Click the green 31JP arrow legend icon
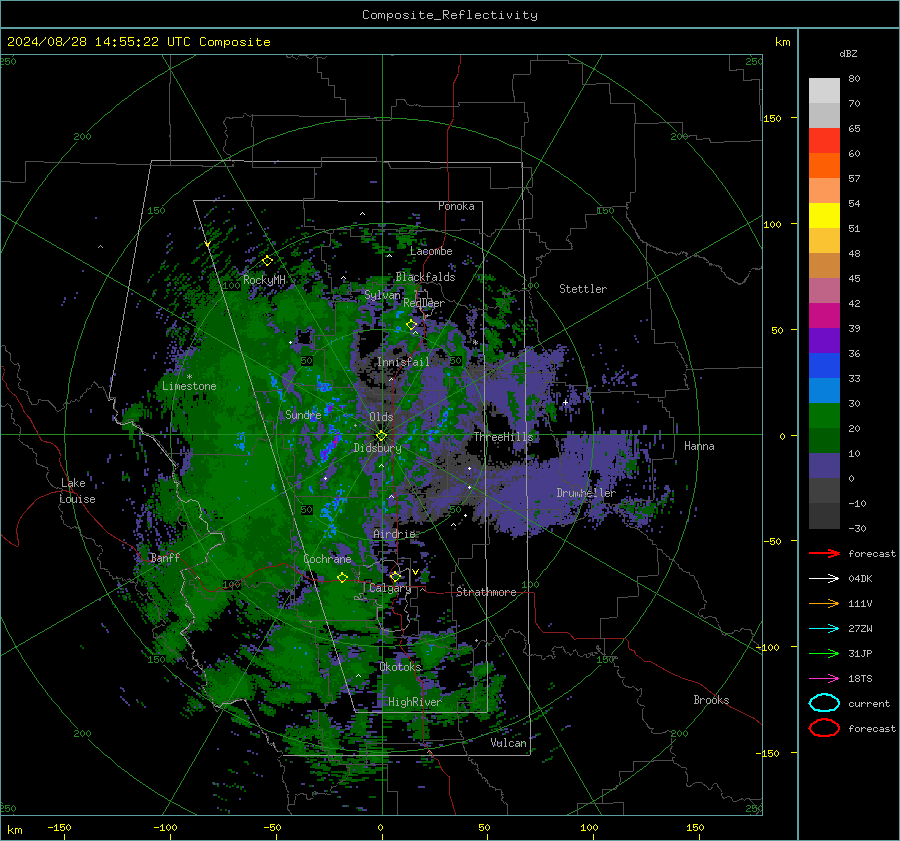Image resolution: width=900 pixels, height=841 pixels. (x=824, y=653)
